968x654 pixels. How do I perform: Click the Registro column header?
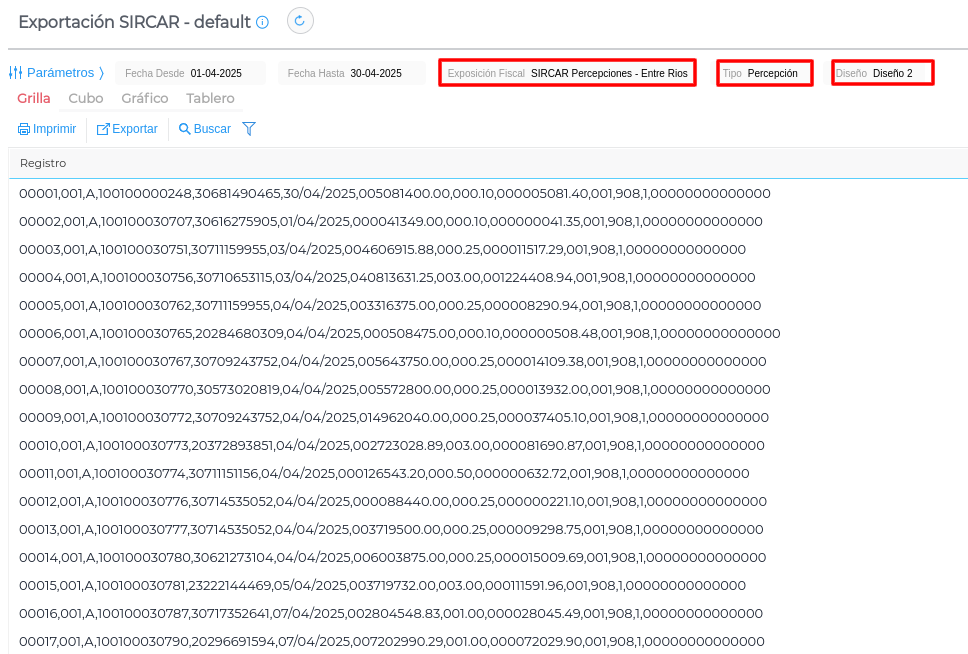point(43,163)
